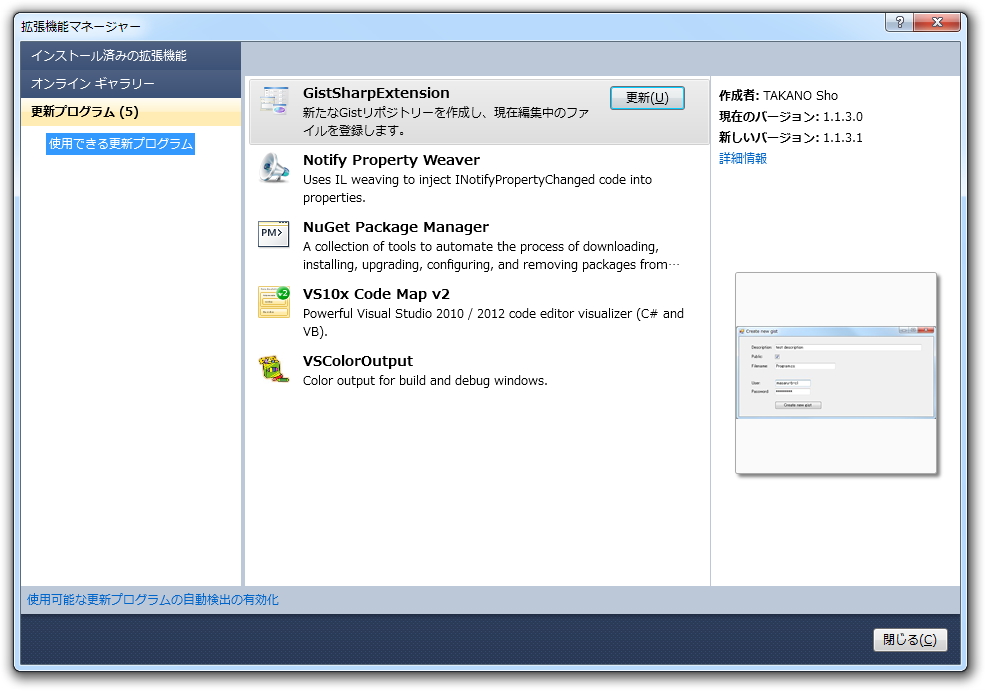Screen dimensions: 985x691
Task: Click the Create new gist preview thumbnail
Action: [x=835, y=373]
